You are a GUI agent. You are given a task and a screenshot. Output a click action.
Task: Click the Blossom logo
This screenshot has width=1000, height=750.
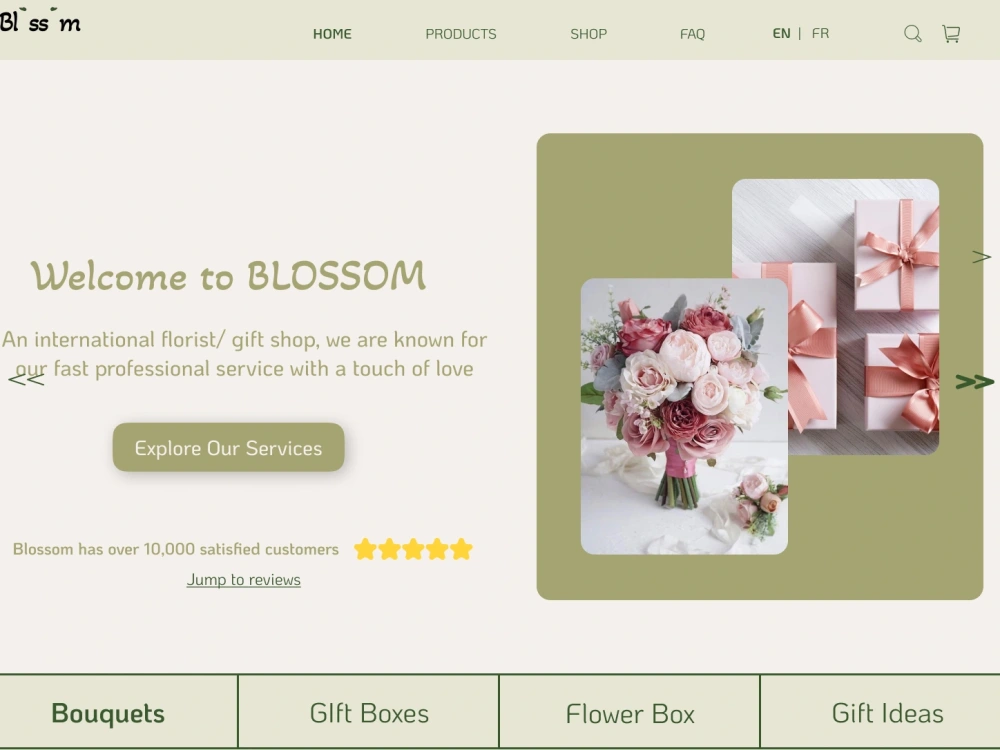point(40,20)
